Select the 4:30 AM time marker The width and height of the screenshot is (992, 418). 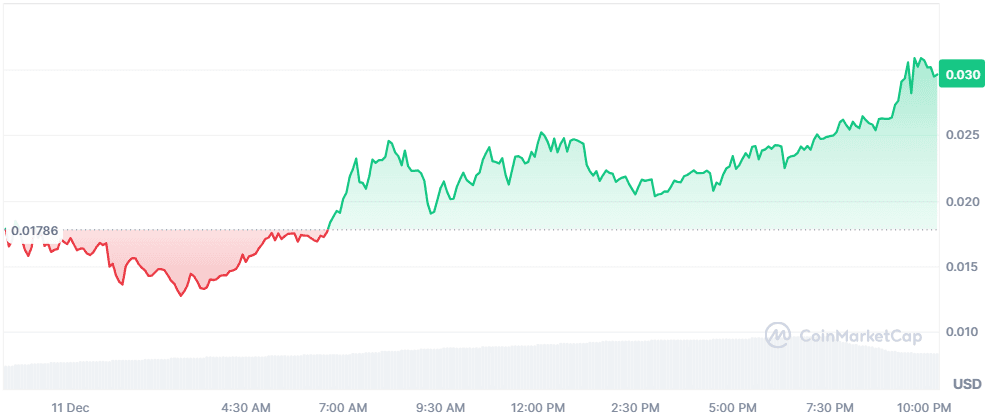tap(245, 407)
